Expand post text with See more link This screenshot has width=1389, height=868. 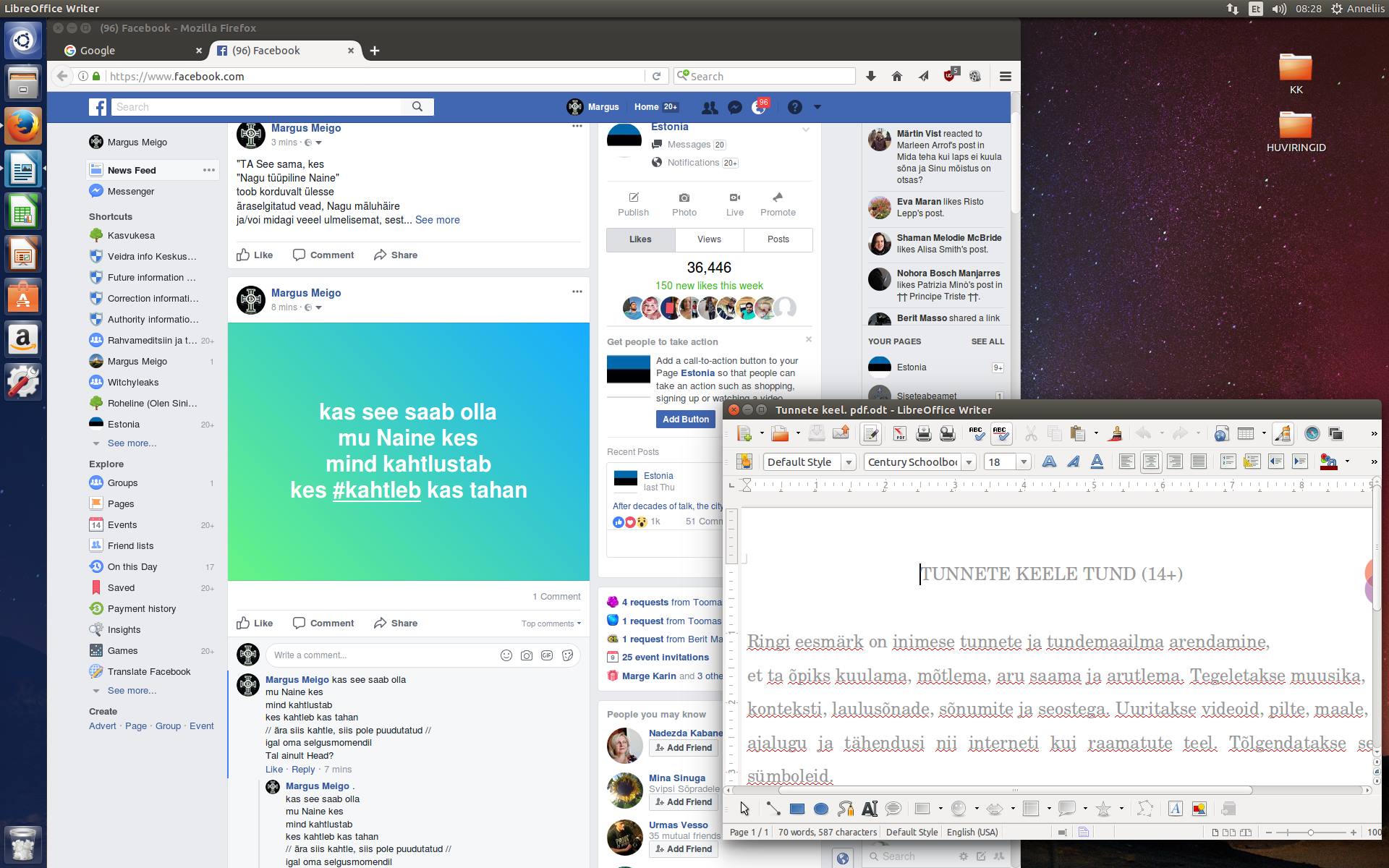pos(437,220)
